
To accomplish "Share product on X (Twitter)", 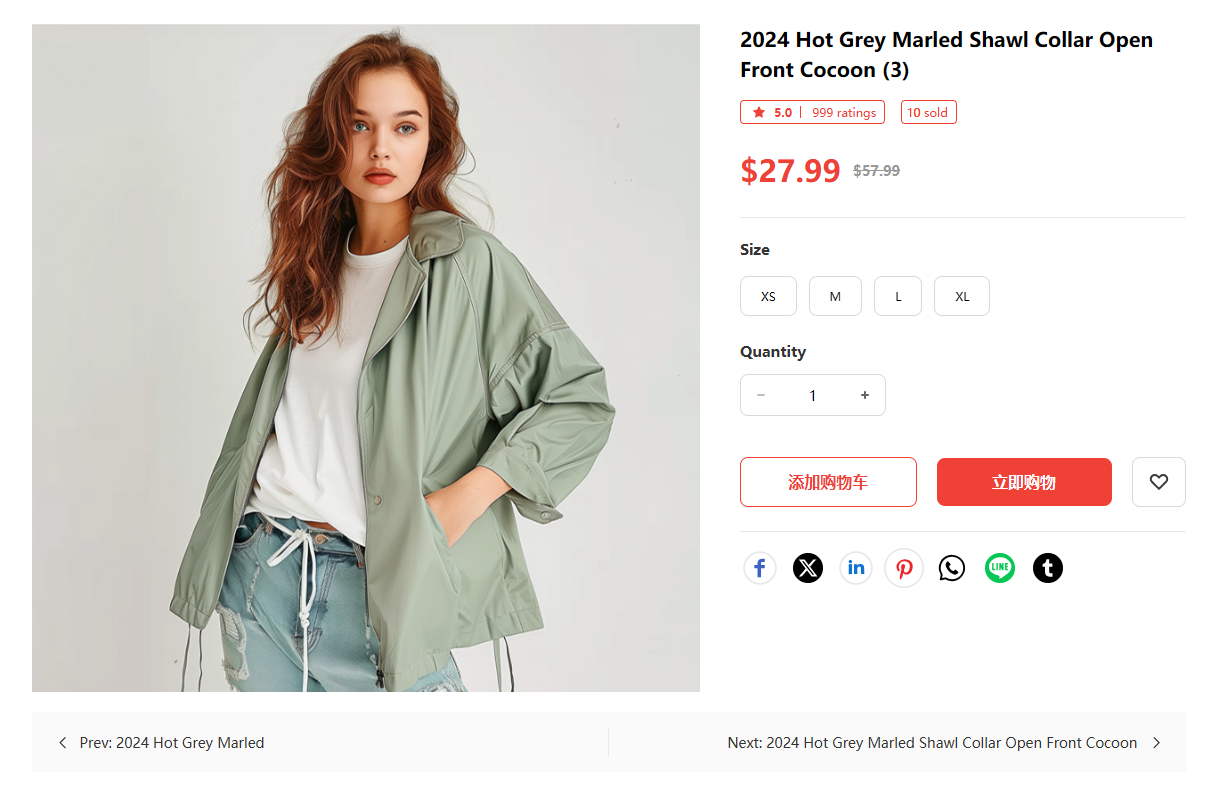I will (x=808, y=569).
